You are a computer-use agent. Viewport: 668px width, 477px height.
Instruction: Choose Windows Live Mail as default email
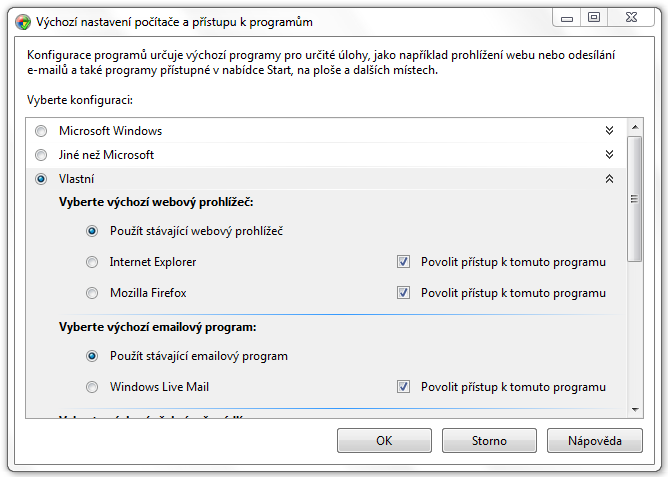[92, 387]
